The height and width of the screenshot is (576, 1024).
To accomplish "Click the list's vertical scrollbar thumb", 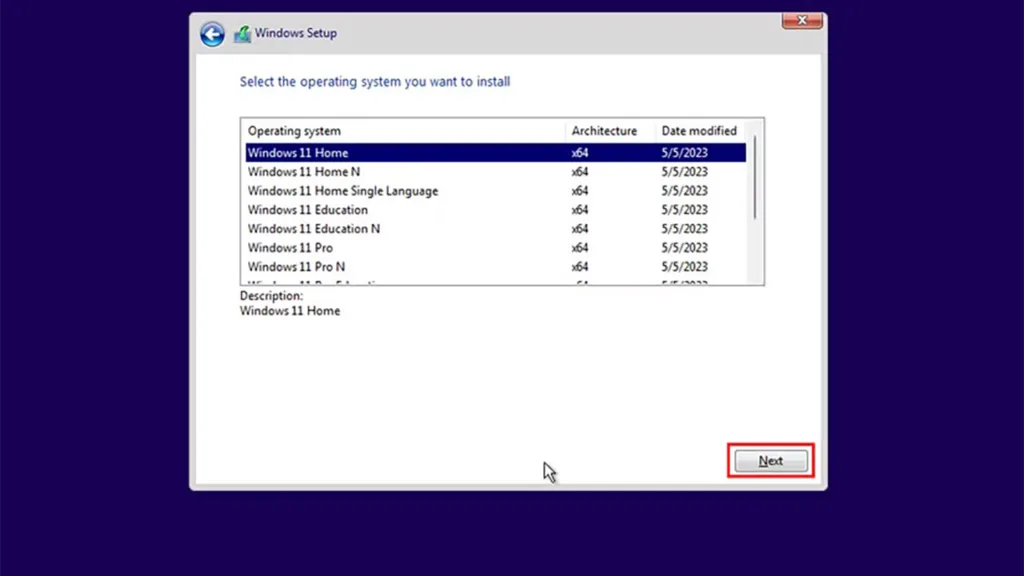I will tap(755, 177).
